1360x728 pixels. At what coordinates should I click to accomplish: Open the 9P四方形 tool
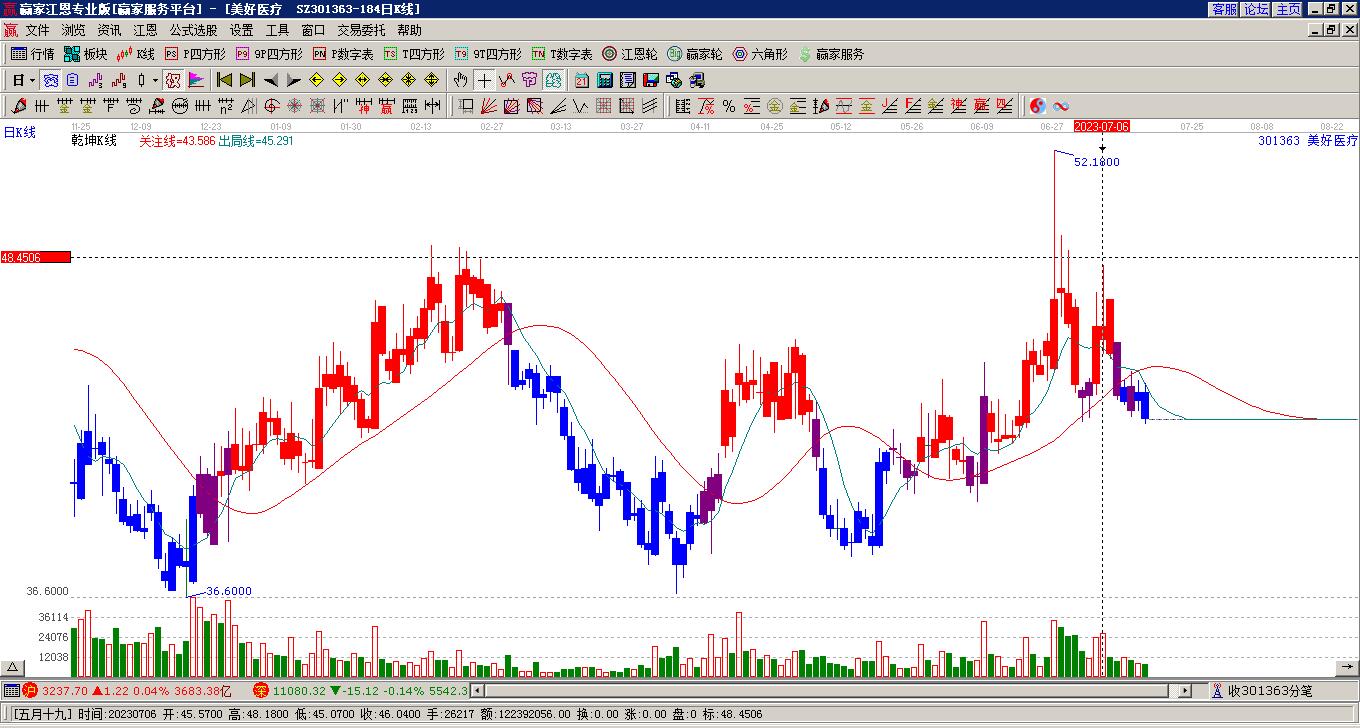pyautogui.click(x=269, y=54)
